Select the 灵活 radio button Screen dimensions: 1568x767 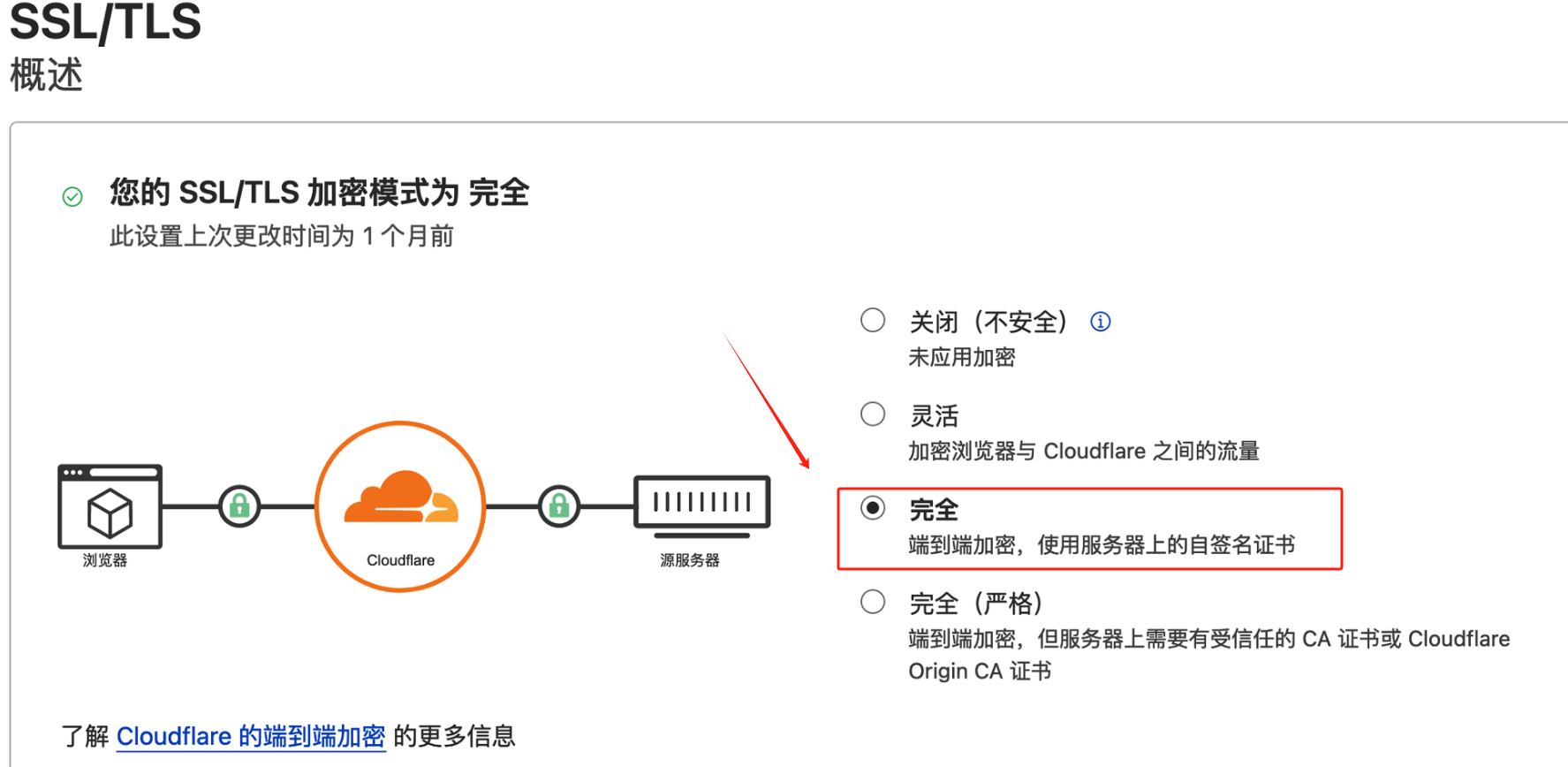(x=873, y=414)
